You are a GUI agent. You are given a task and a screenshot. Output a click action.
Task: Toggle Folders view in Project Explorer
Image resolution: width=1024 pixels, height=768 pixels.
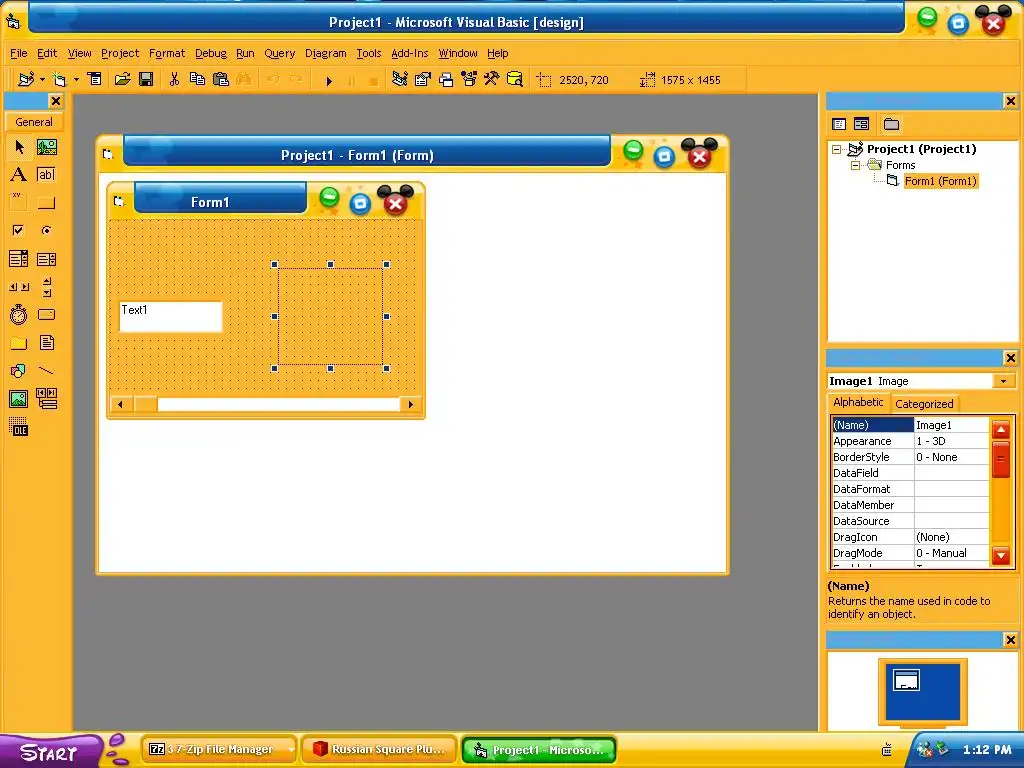[891, 124]
